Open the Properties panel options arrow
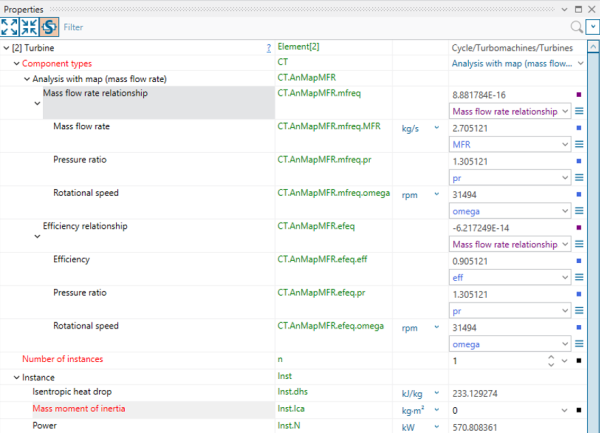 564,10
